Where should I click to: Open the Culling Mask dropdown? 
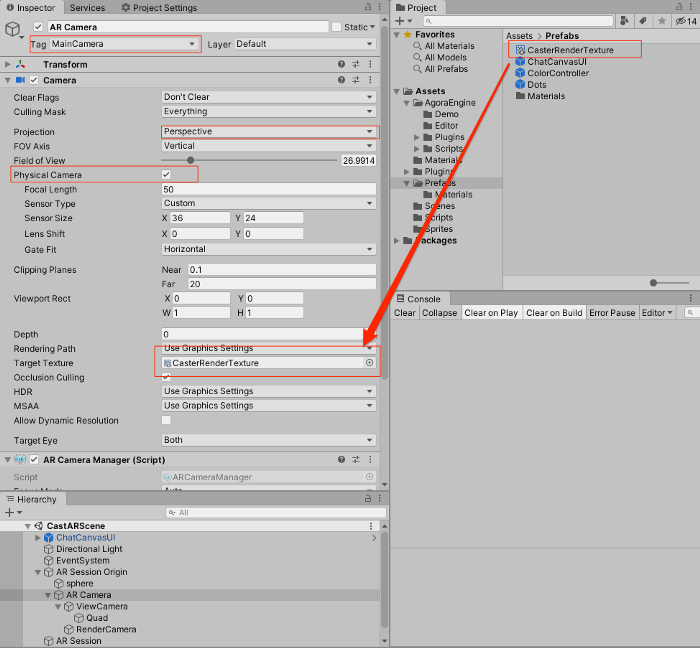[268, 111]
